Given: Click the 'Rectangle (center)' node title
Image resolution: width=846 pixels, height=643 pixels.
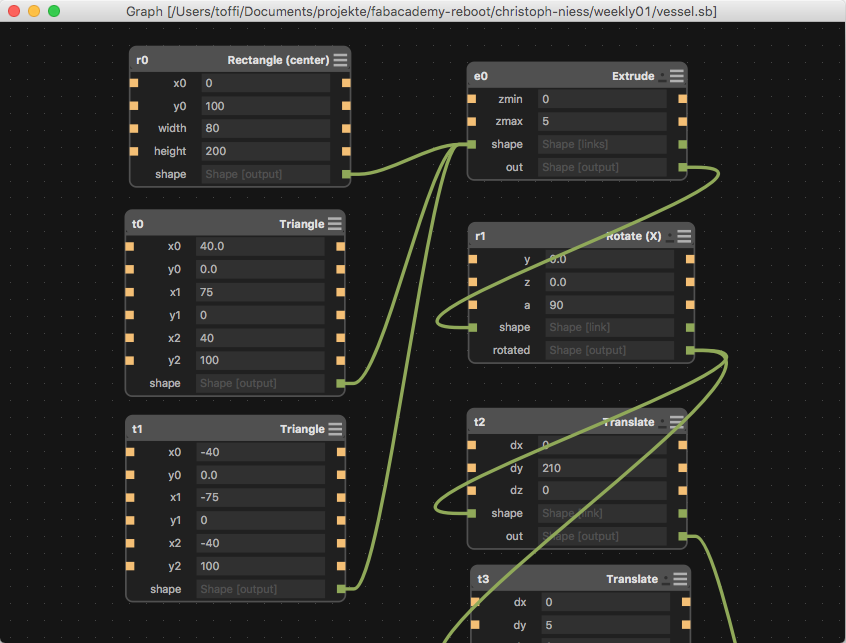Looking at the screenshot, I should pos(278,60).
